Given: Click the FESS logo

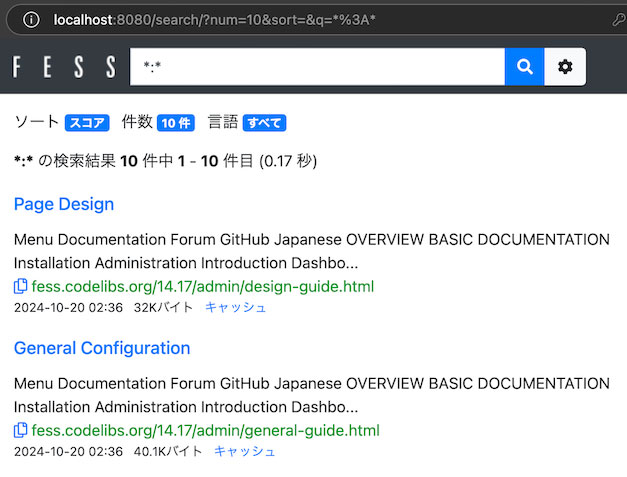Looking at the screenshot, I should click(64, 67).
